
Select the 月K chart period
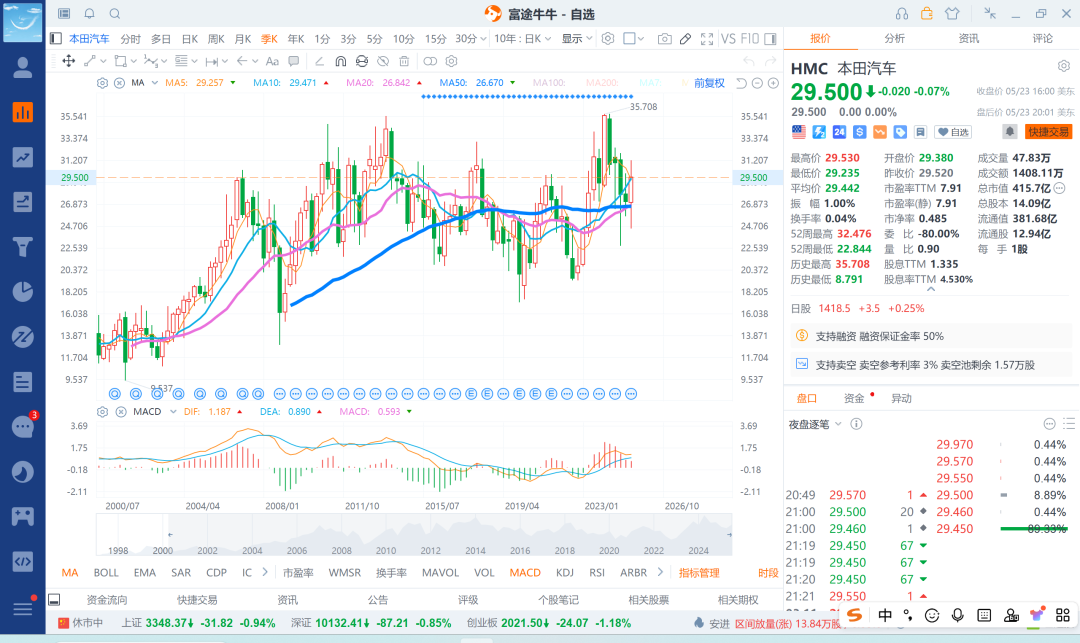242,39
